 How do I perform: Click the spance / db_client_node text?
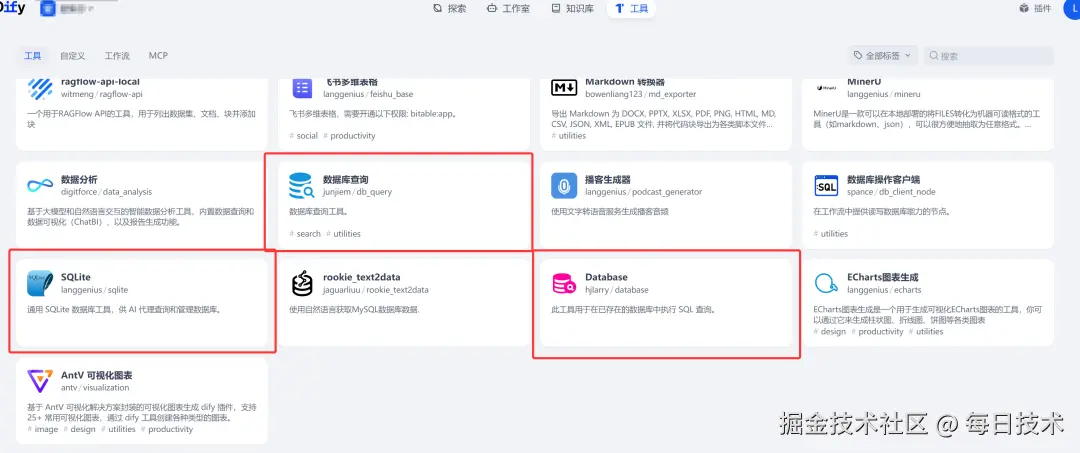[x=891, y=192]
